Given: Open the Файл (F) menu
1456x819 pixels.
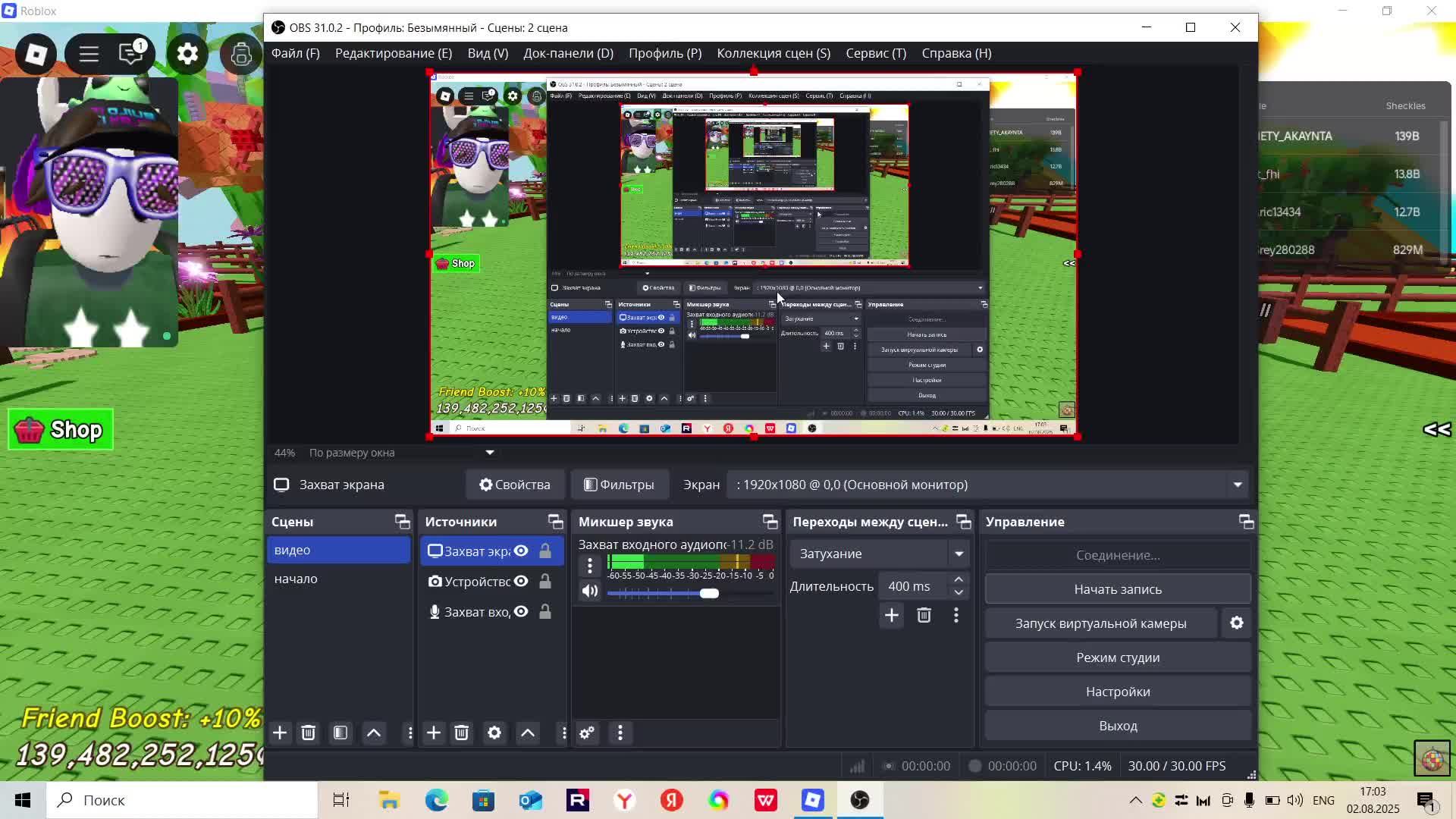Looking at the screenshot, I should click(295, 53).
